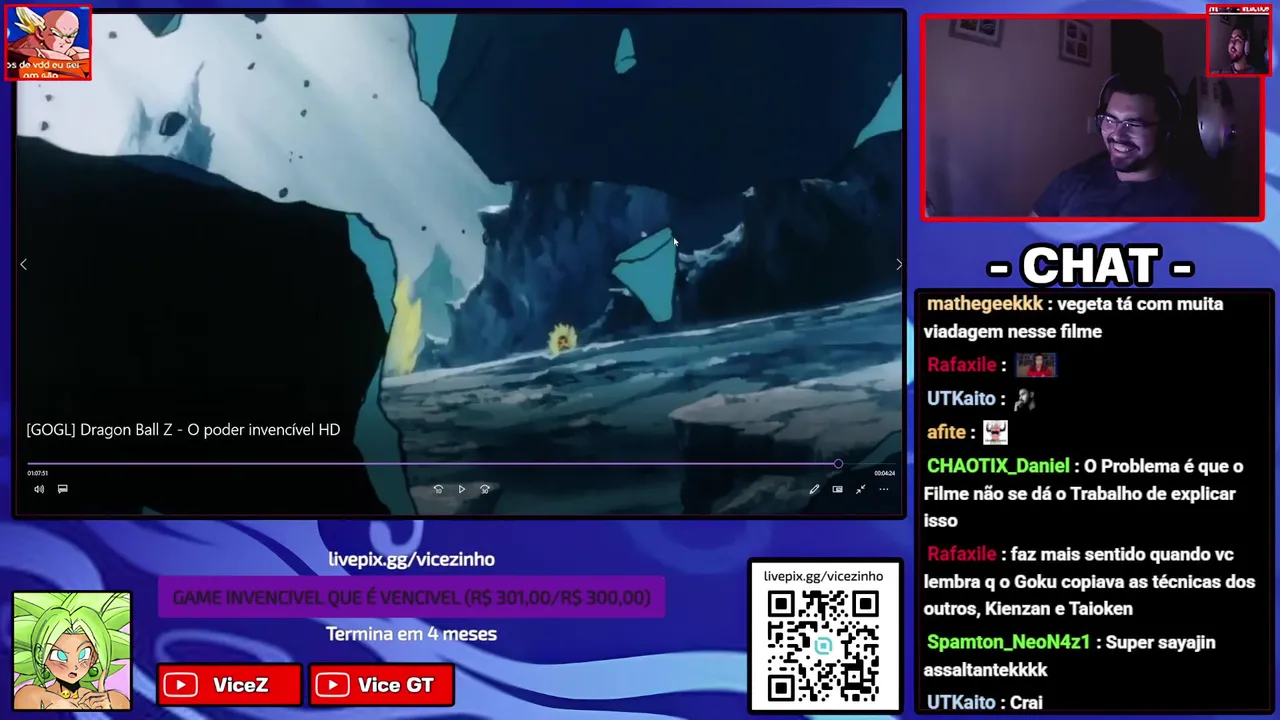Go to next item with right arrow
Viewport: 1280px width, 720px height.
pos(898,264)
